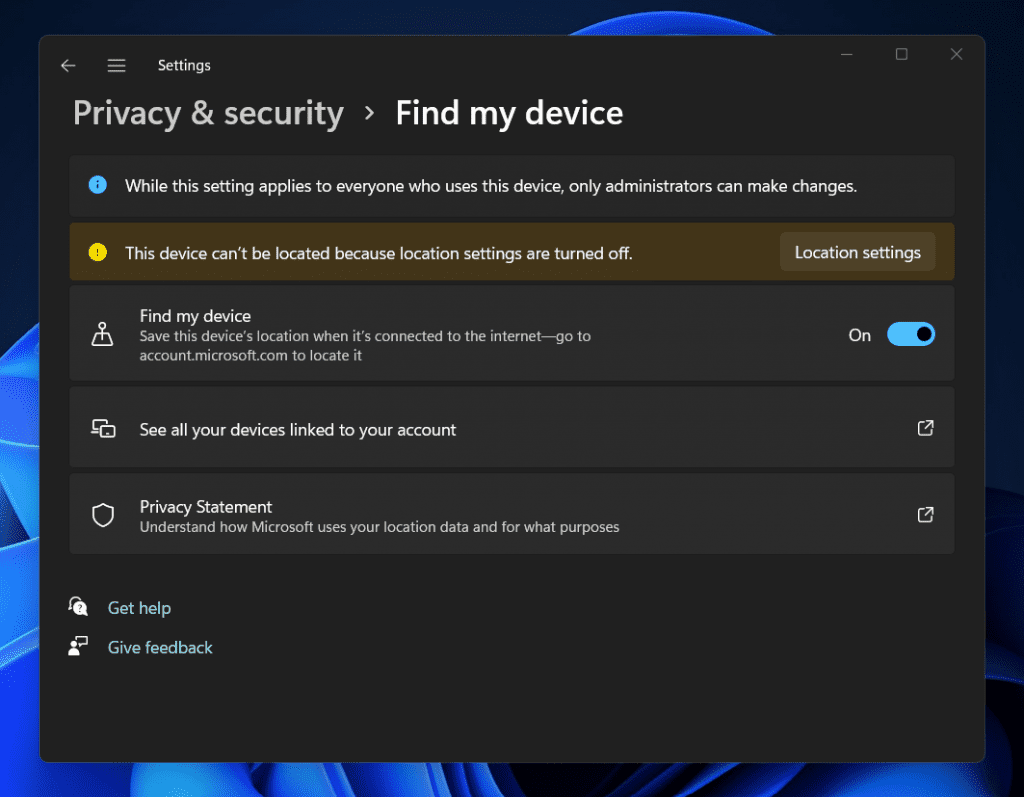Click the external link arrow for Privacy Statement
This screenshot has height=797, width=1024.
tap(925, 514)
